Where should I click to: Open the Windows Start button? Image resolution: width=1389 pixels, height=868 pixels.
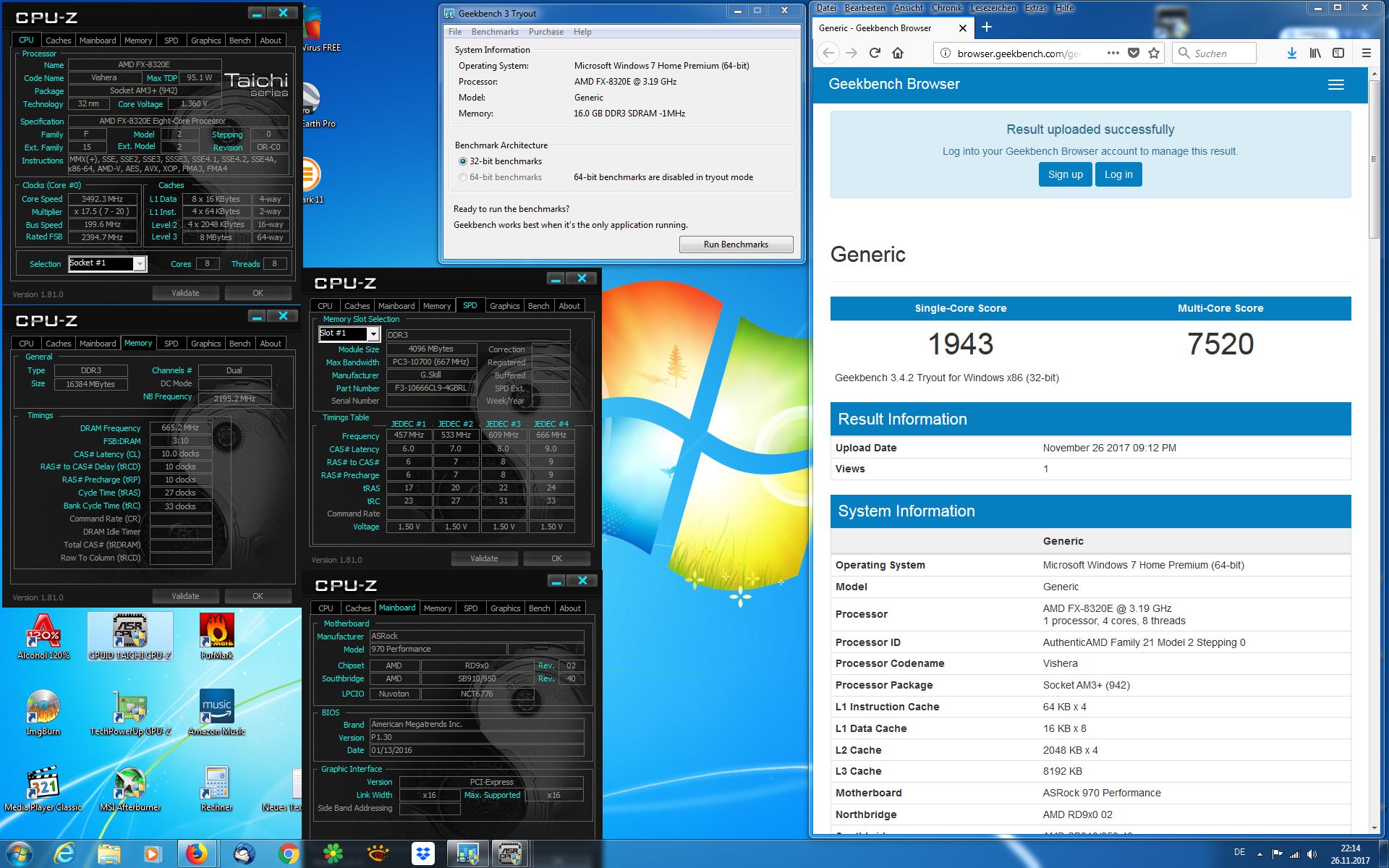pyautogui.click(x=20, y=854)
